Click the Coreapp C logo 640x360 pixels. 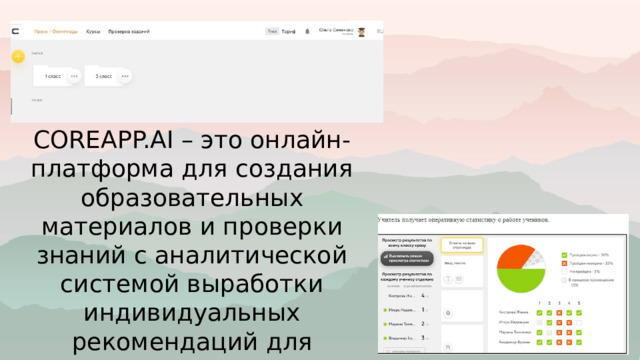coord(16,31)
